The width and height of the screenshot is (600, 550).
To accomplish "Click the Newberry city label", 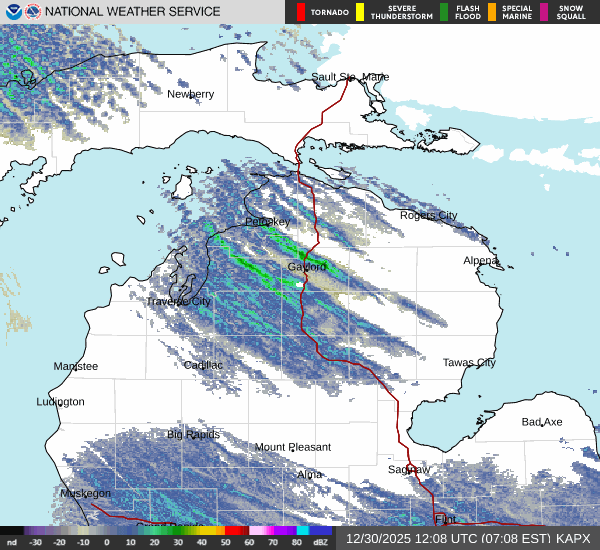I will [190, 94].
